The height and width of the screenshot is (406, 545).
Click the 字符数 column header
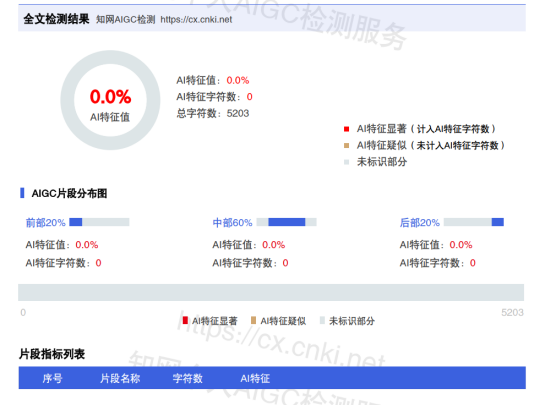pos(188,378)
